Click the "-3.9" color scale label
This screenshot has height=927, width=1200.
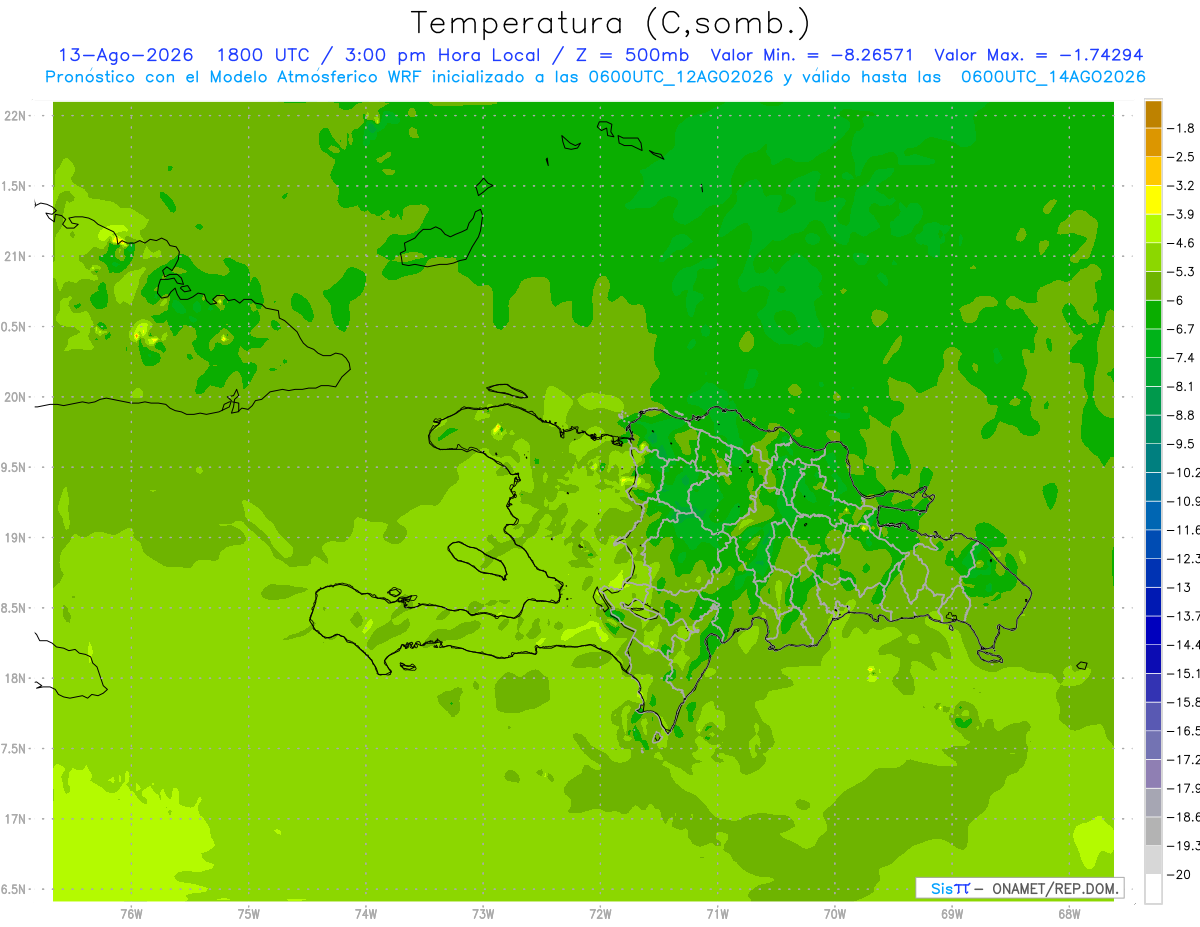[1182, 214]
